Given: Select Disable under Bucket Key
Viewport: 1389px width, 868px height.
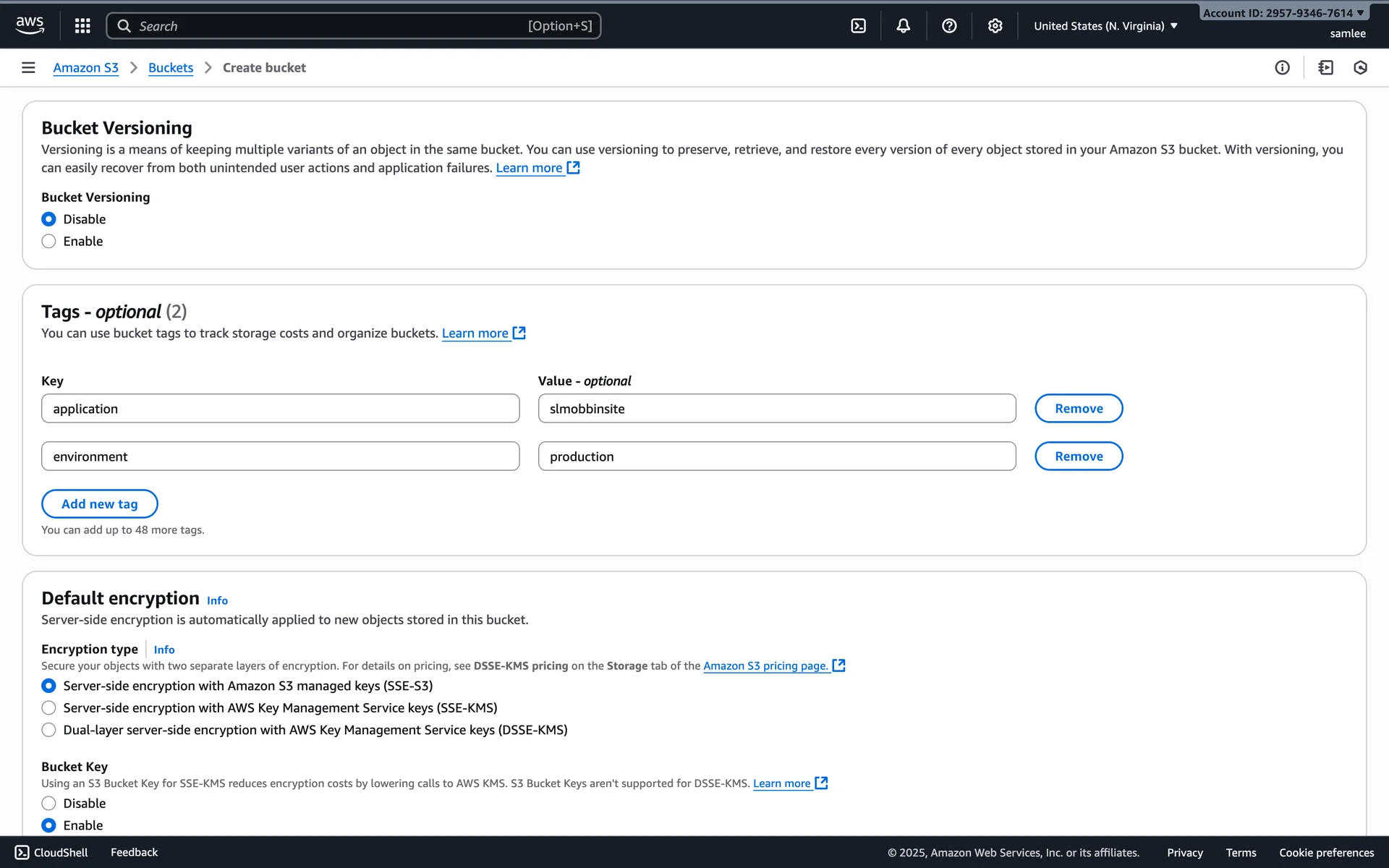Looking at the screenshot, I should 48,803.
